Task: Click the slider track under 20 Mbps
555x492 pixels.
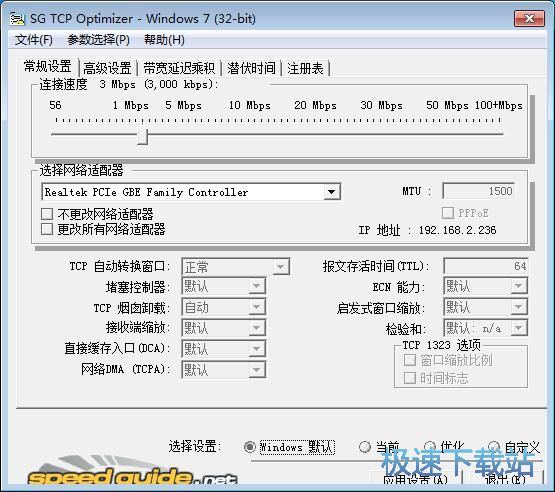Action: (x=315, y=134)
